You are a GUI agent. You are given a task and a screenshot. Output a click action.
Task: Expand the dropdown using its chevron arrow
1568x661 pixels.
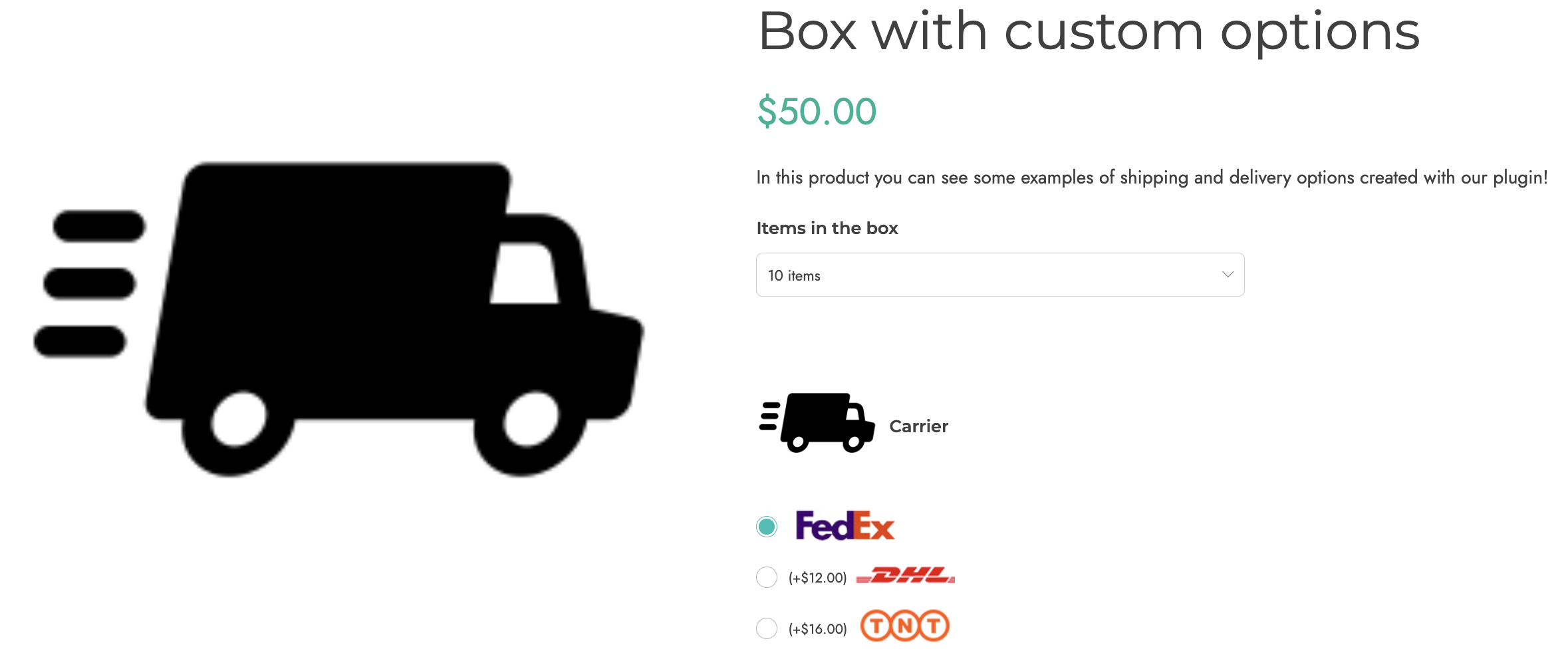[x=1228, y=275]
